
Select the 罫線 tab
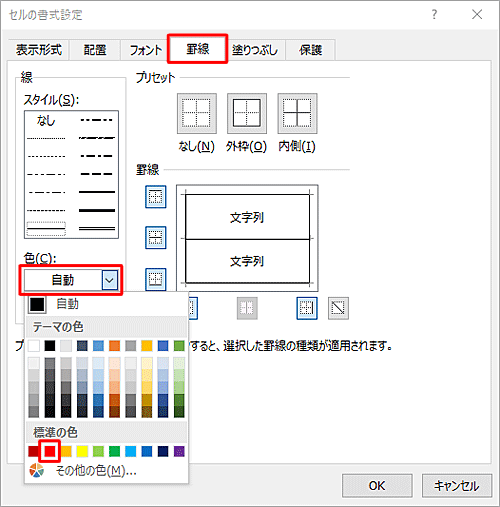tap(198, 49)
